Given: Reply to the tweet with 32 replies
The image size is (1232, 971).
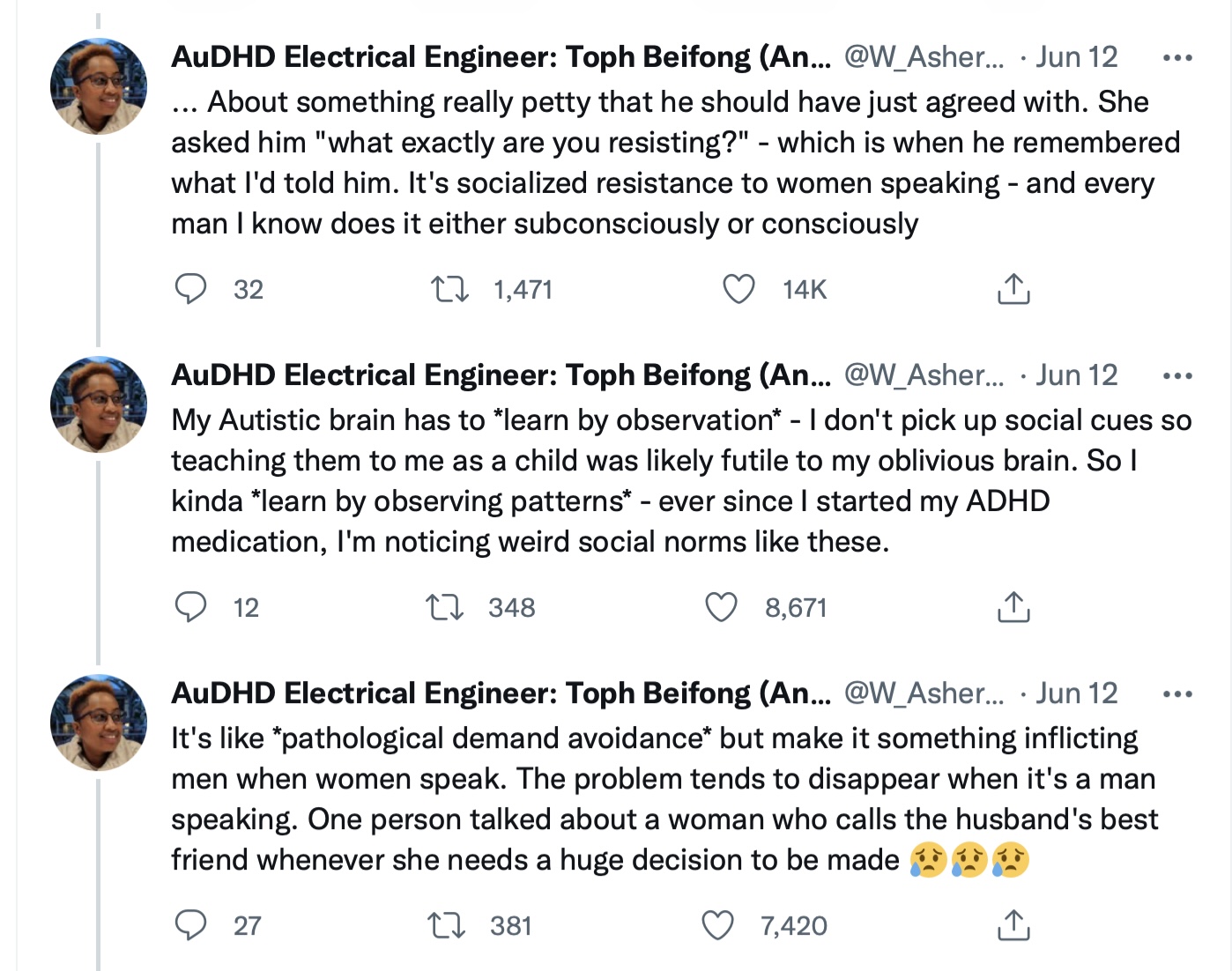Looking at the screenshot, I should pos(190,289).
